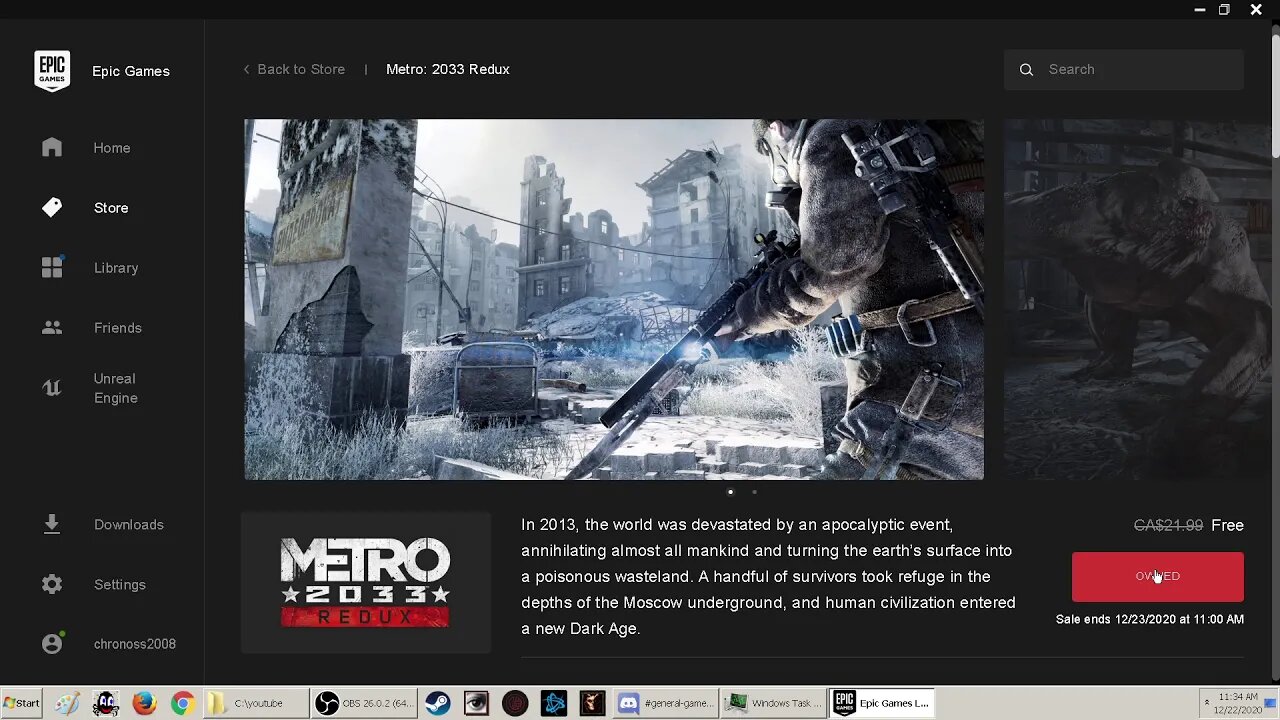Open the Battle.net taskbar icon
The height and width of the screenshot is (720, 1280).
pos(554,703)
